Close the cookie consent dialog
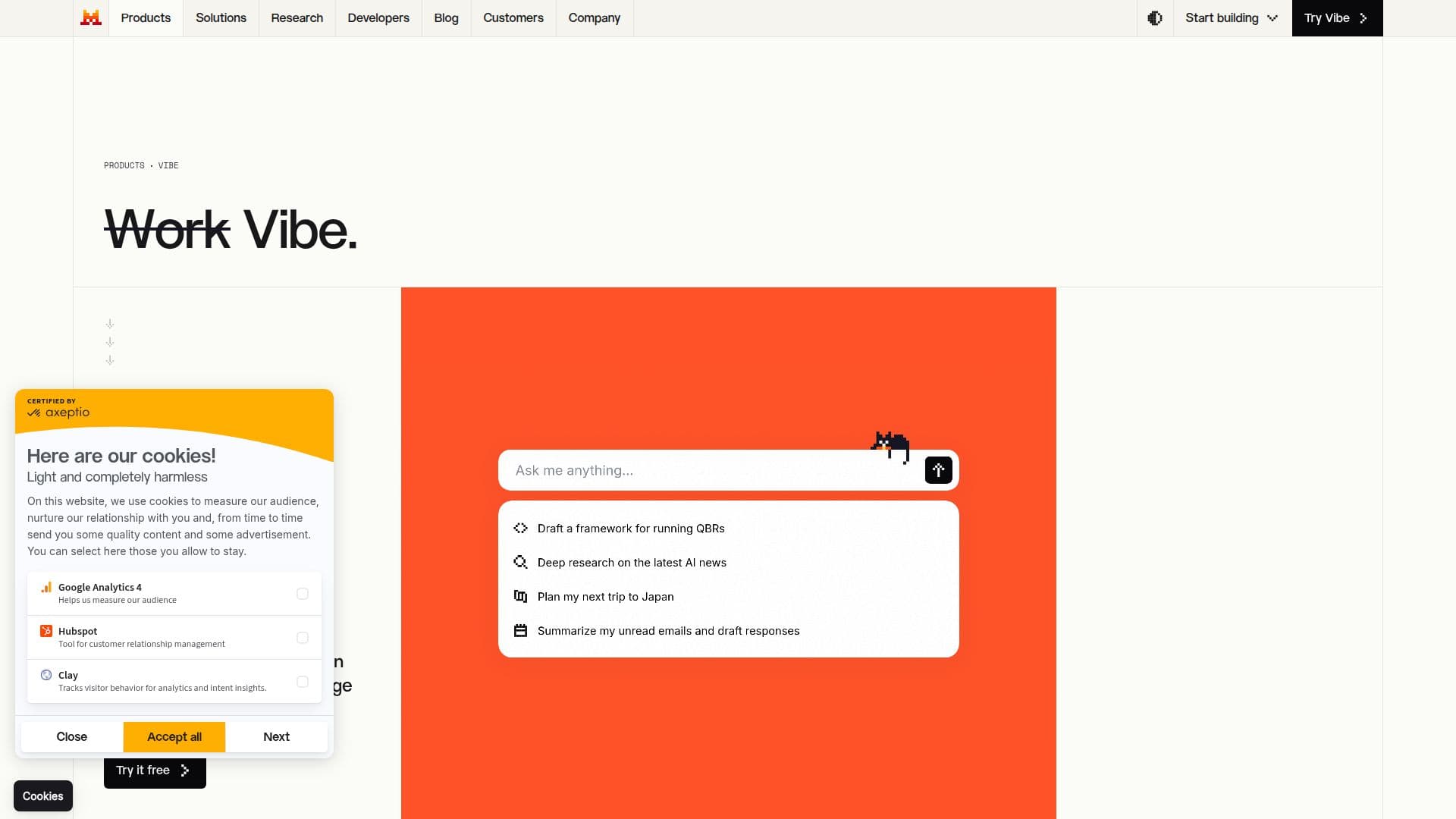 72,737
